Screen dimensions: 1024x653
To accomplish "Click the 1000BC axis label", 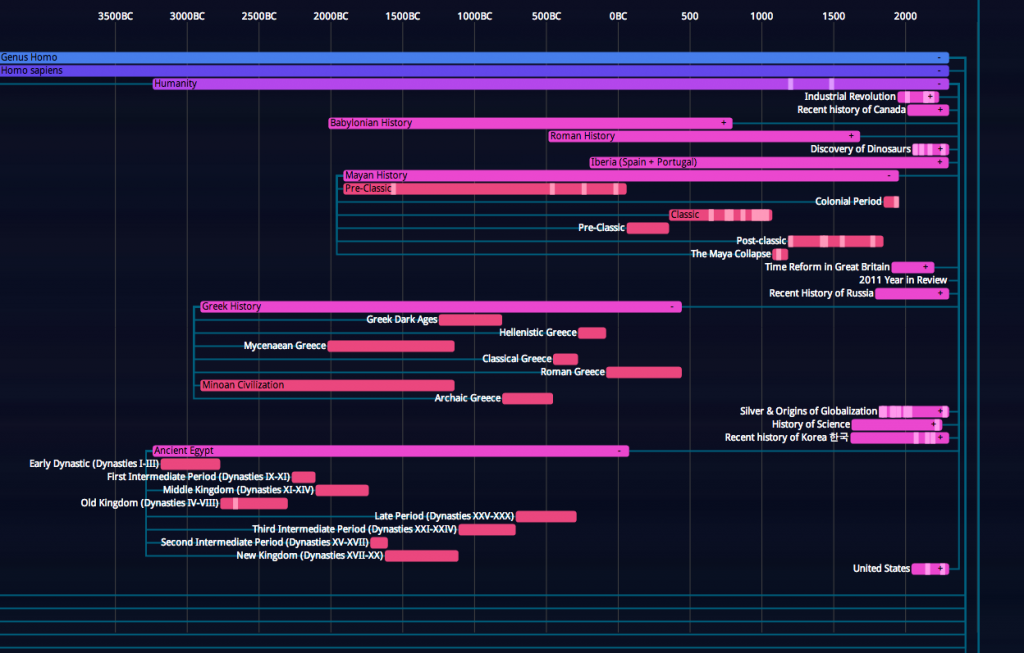I will pyautogui.click(x=475, y=16).
